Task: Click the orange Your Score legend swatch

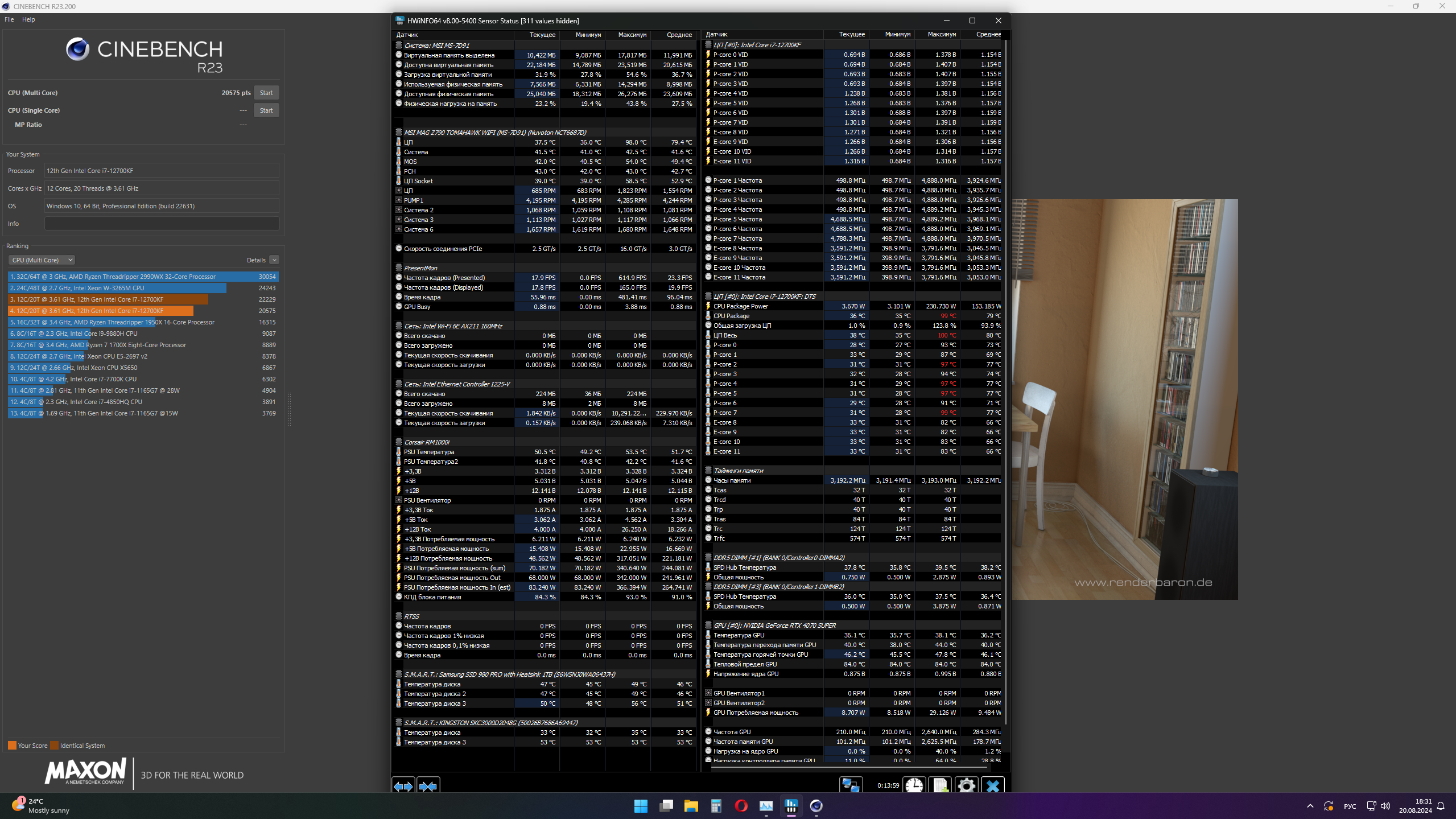Action: pos(12,746)
